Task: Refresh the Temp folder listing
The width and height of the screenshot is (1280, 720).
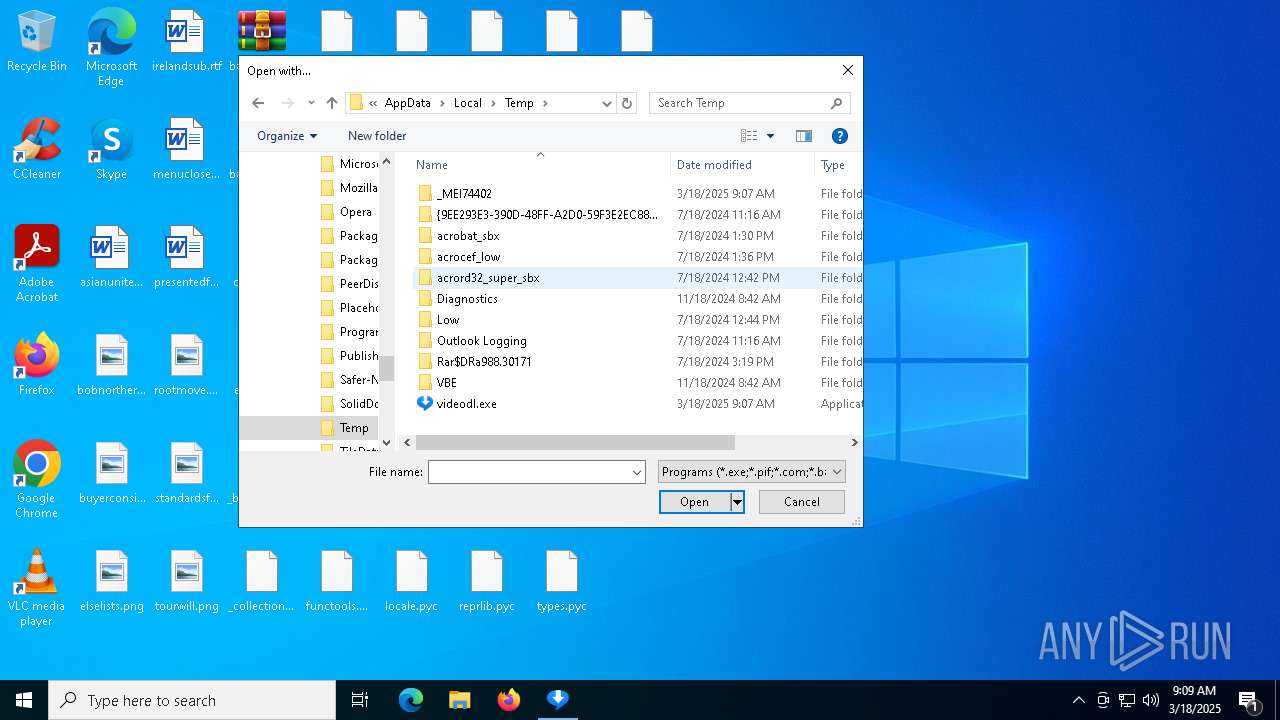Action: 627,103
